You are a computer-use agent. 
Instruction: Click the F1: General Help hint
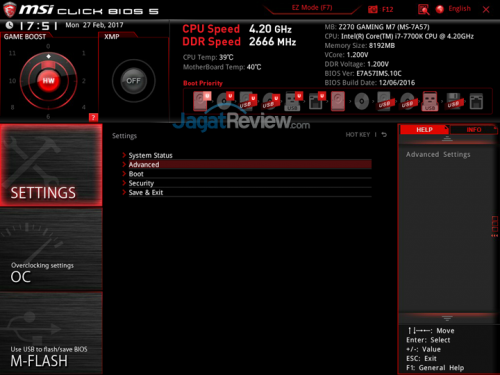pyautogui.click(x=435, y=368)
